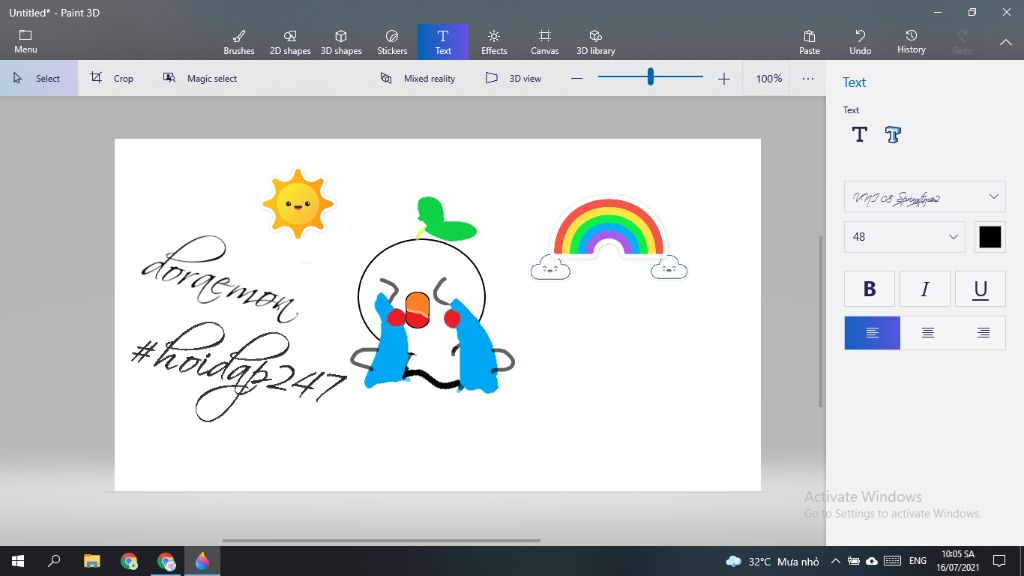The image size is (1024, 576).
Task: Open the Menu folder icon
Action: (x=25, y=35)
